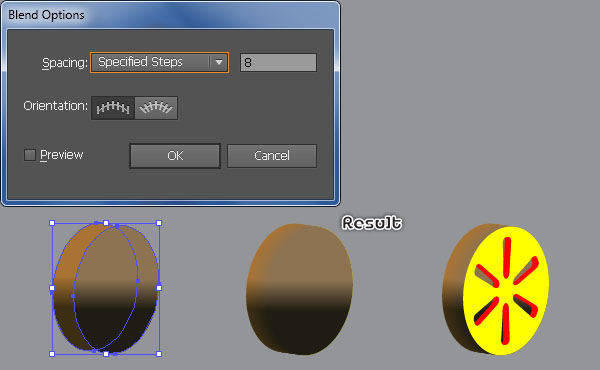600x370 pixels.
Task: Toggle preview via the Preview label text
Action: point(62,155)
